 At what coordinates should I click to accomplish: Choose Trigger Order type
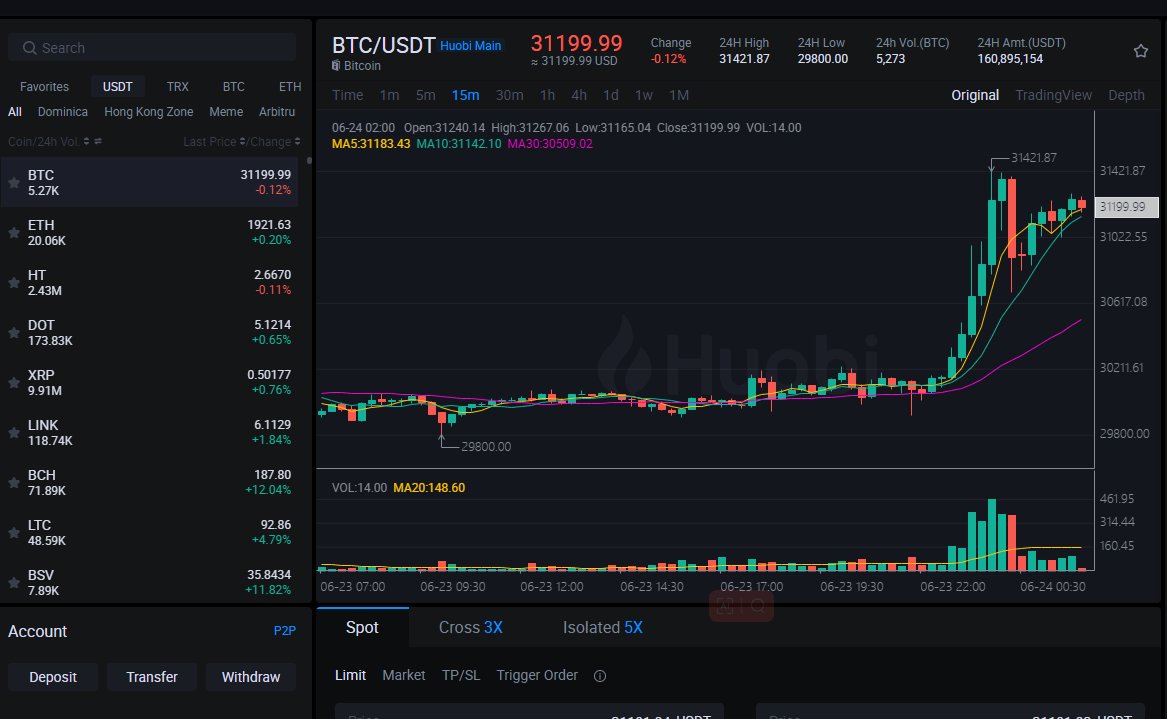pos(537,675)
